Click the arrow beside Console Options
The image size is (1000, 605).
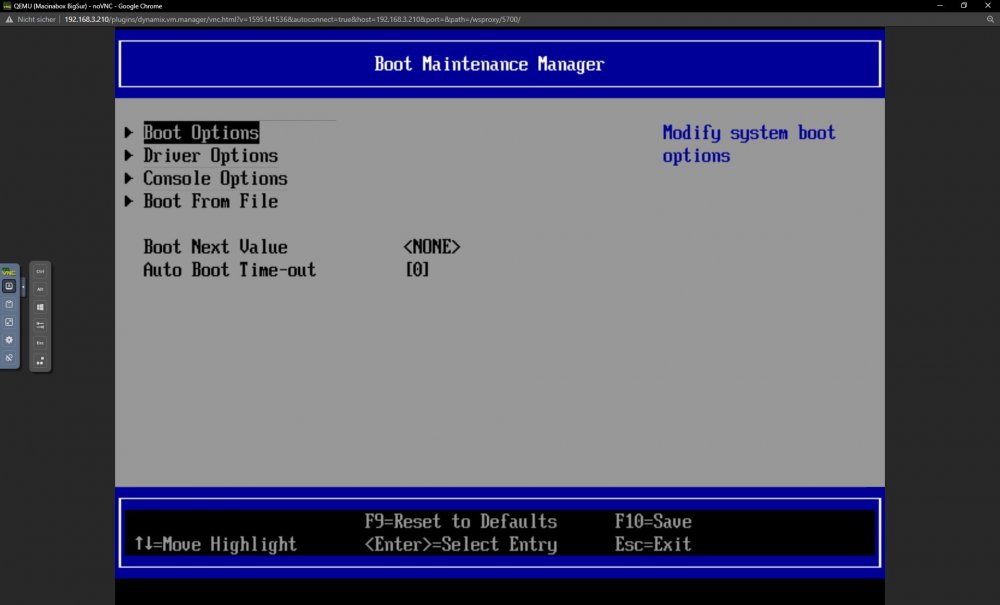point(129,179)
